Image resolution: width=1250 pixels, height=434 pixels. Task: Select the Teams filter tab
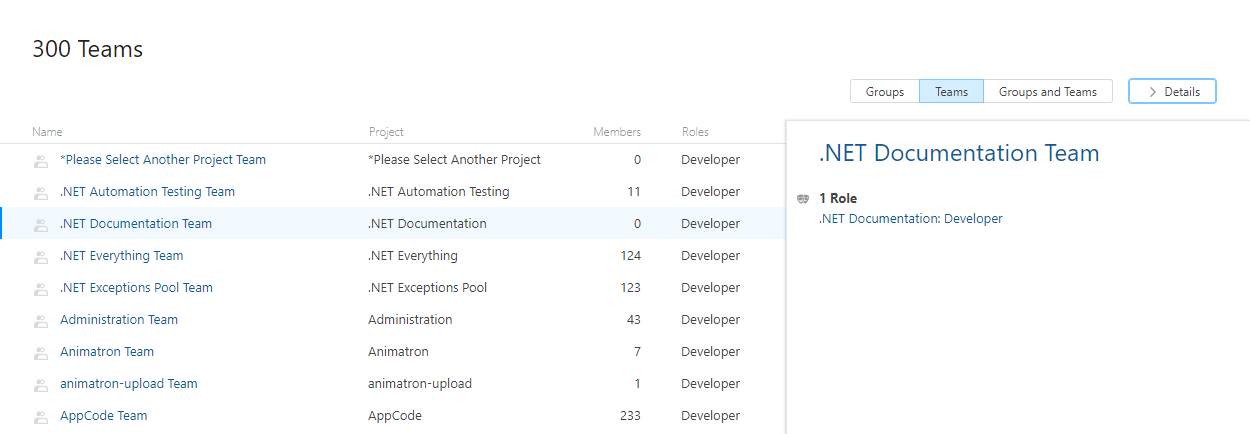point(951,91)
